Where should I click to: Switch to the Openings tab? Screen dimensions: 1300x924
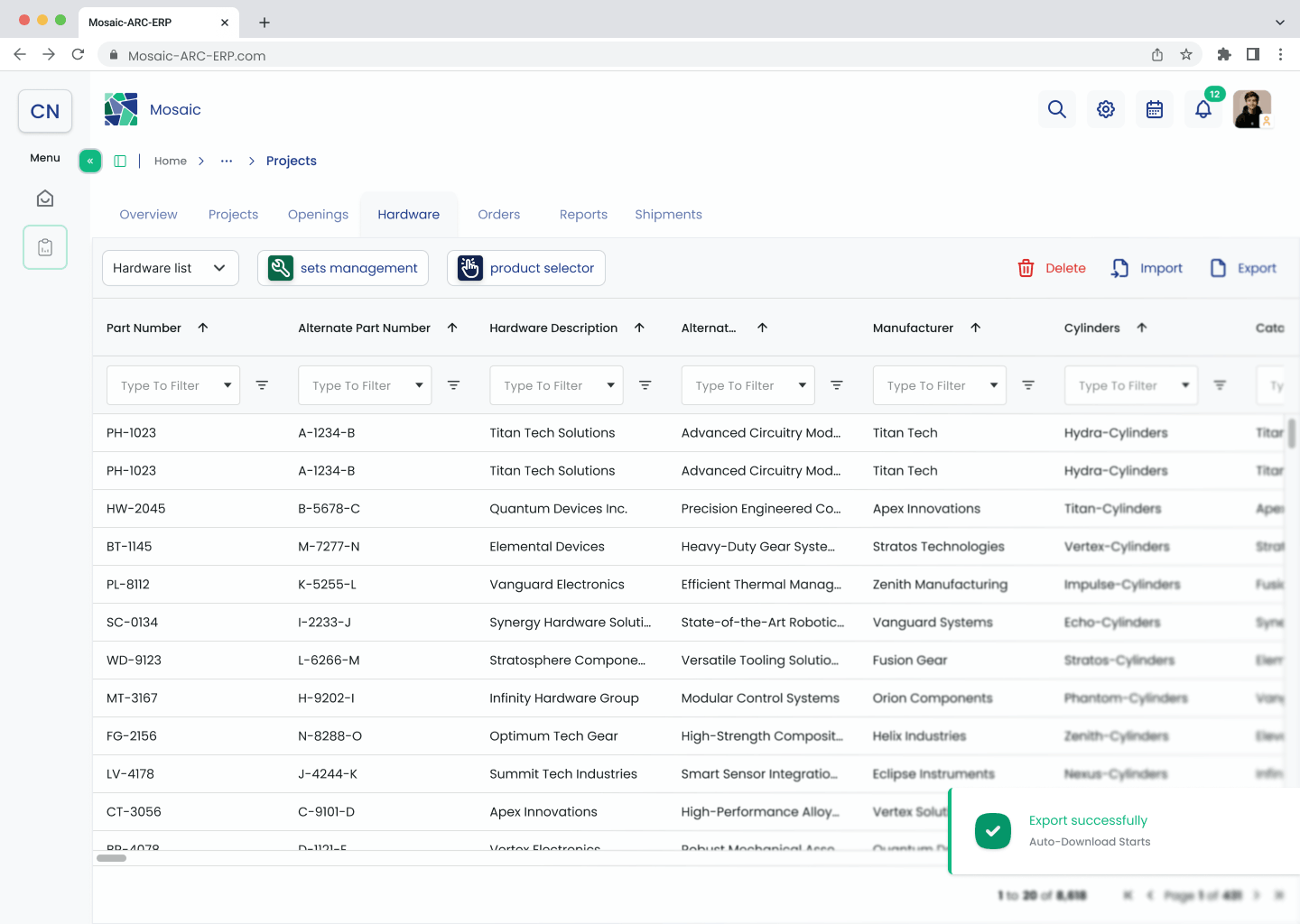click(318, 215)
